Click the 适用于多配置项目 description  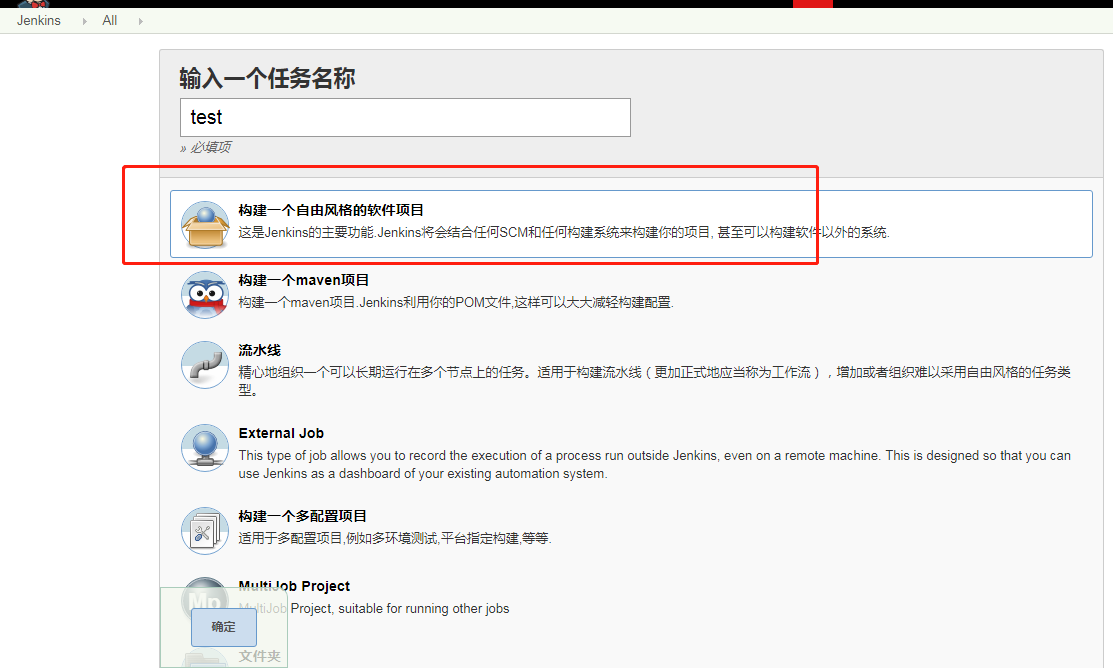point(395,538)
